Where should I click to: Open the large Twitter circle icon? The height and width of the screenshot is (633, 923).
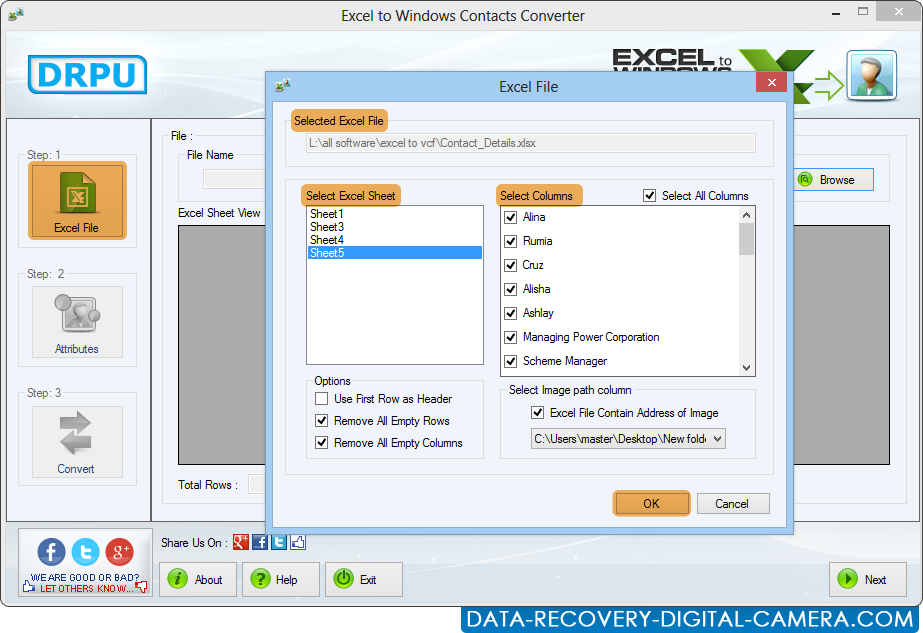point(85,552)
